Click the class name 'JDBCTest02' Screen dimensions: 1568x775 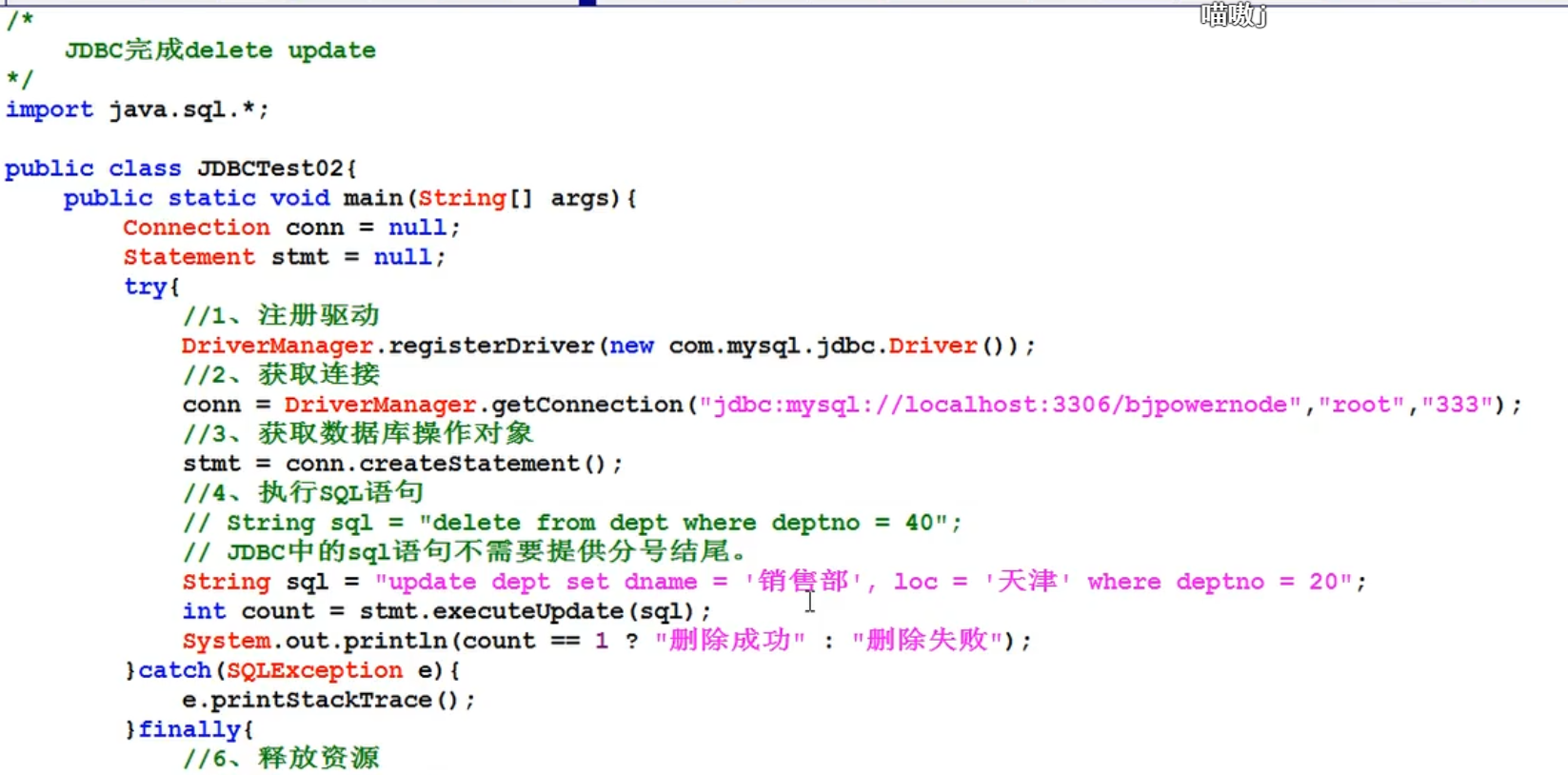pyautogui.click(x=269, y=169)
